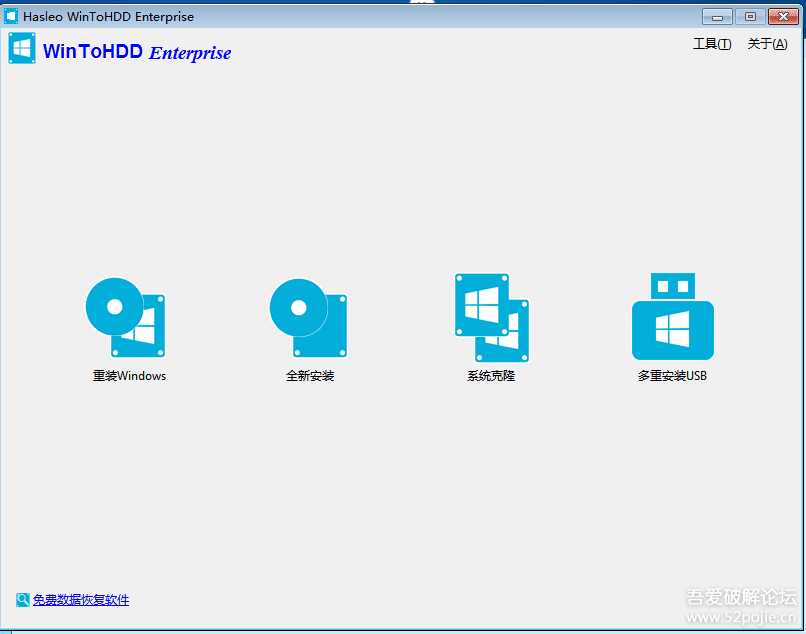Click the WinToHDD Windows logo in the header
This screenshot has width=806, height=634.
click(x=22, y=49)
